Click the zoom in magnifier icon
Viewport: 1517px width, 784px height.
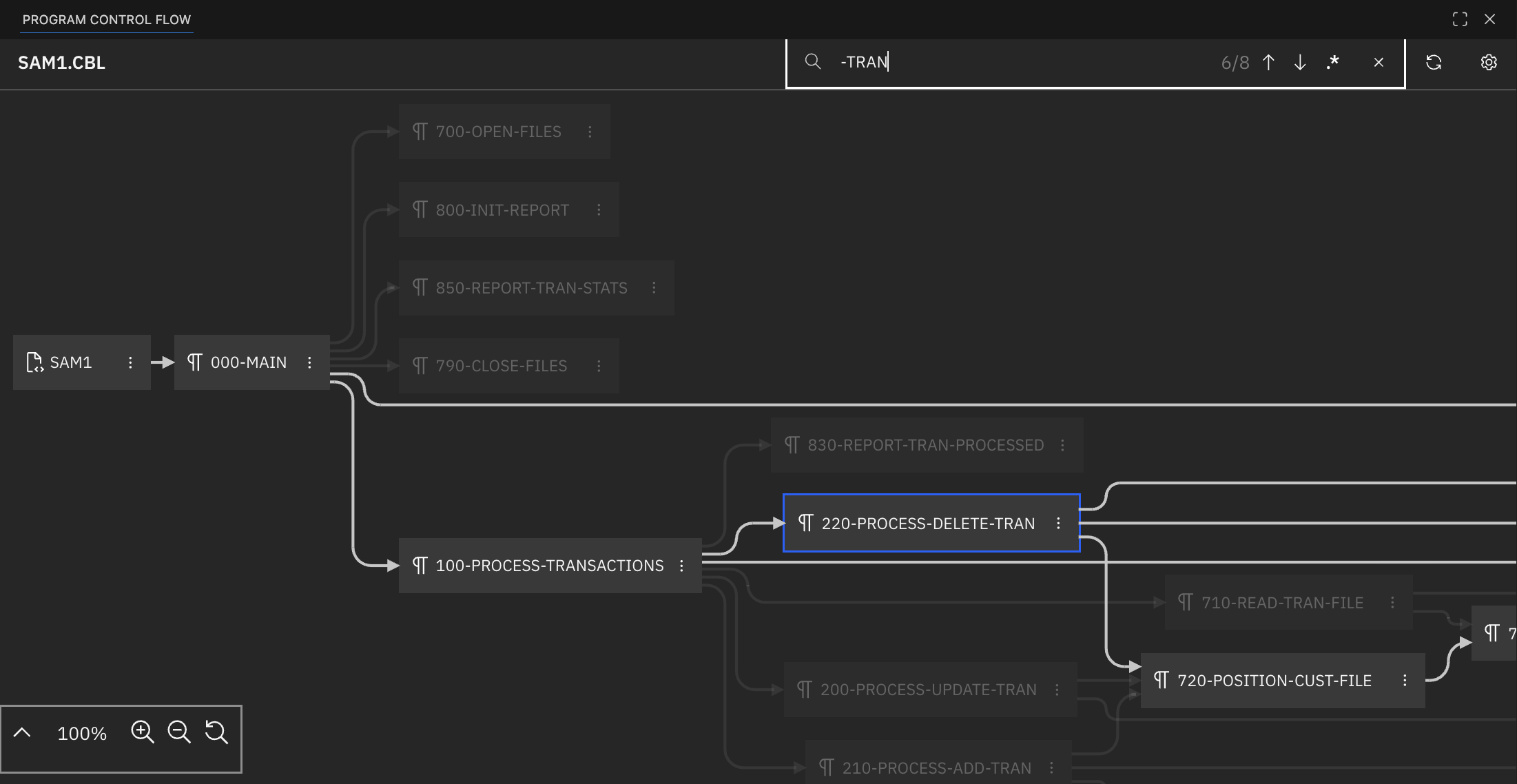143,732
